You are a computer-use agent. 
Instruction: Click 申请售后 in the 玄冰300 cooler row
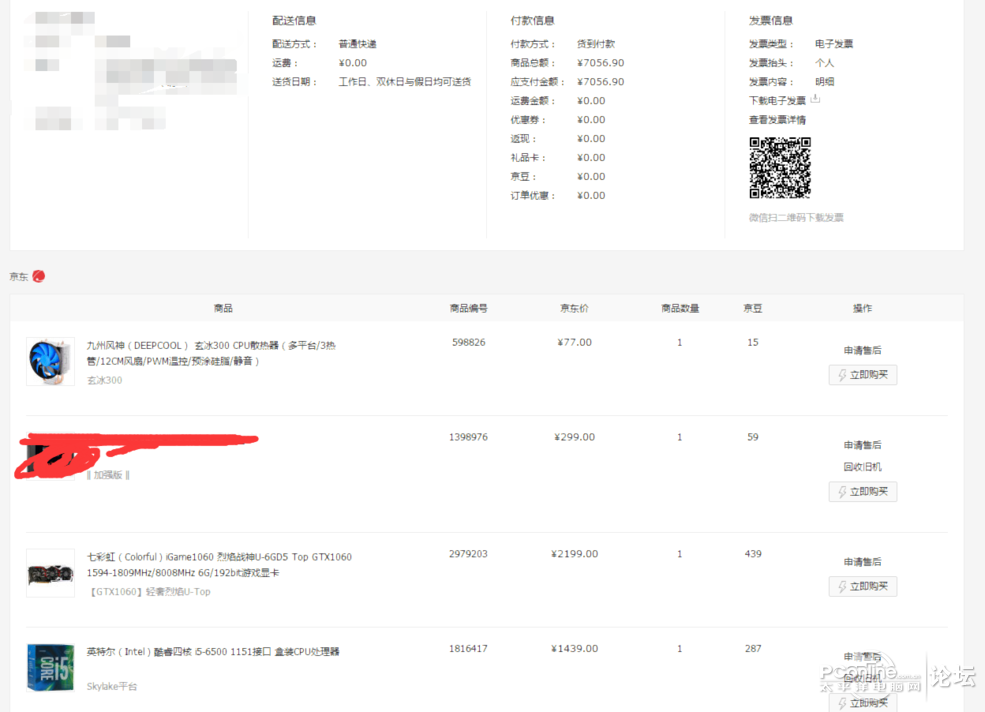[863, 350]
